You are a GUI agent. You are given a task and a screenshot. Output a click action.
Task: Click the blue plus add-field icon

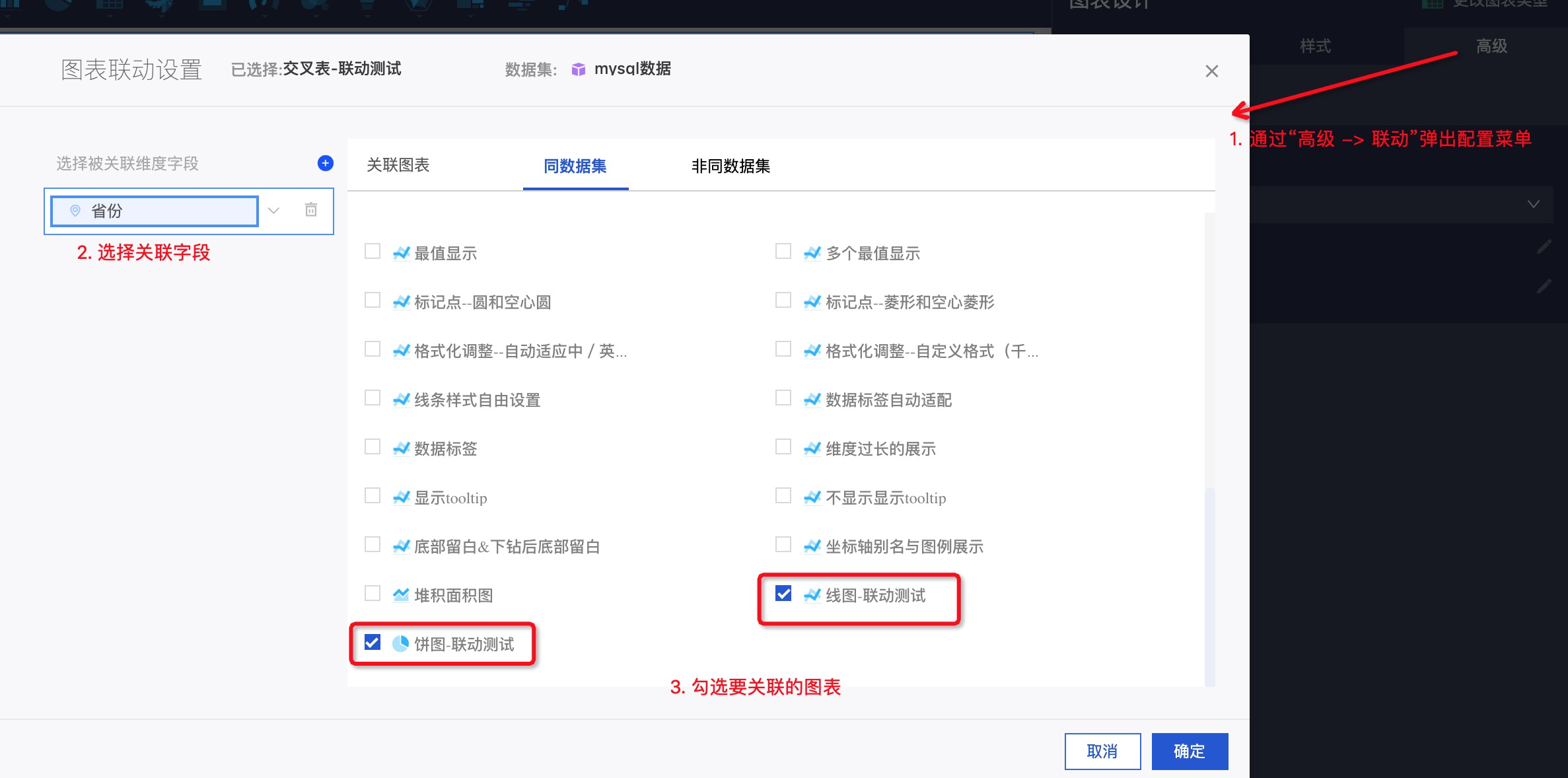point(326,163)
